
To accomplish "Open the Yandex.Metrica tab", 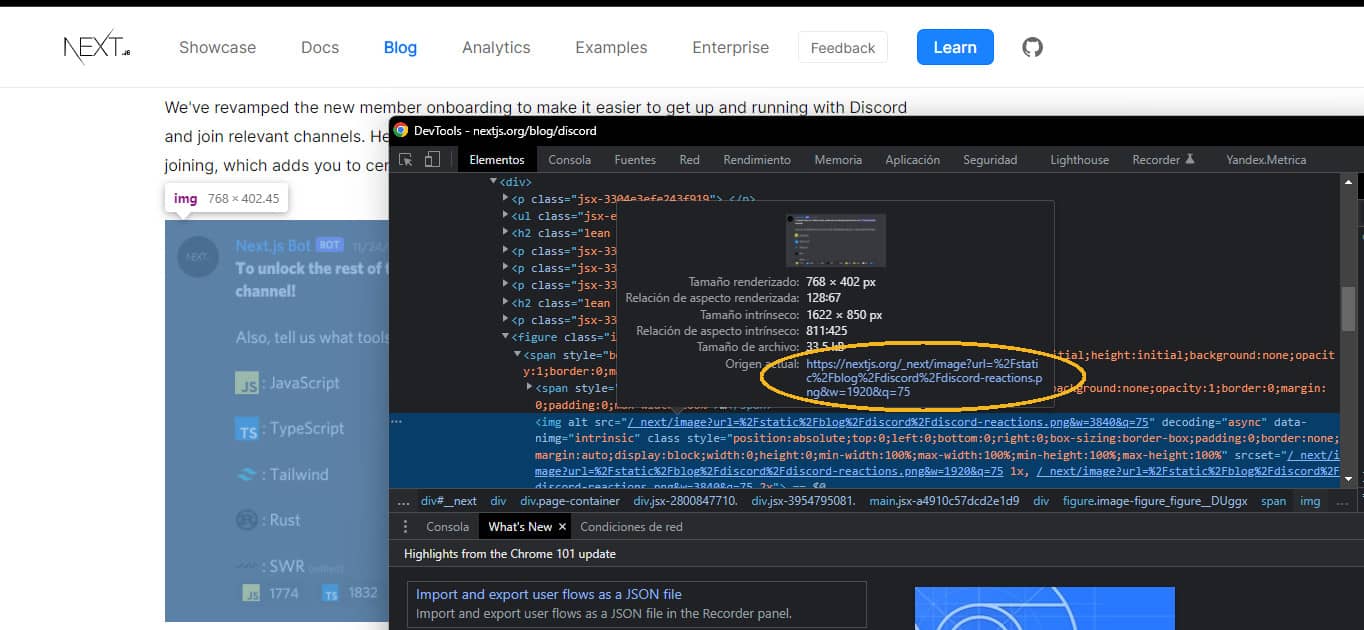I will click(1266, 159).
